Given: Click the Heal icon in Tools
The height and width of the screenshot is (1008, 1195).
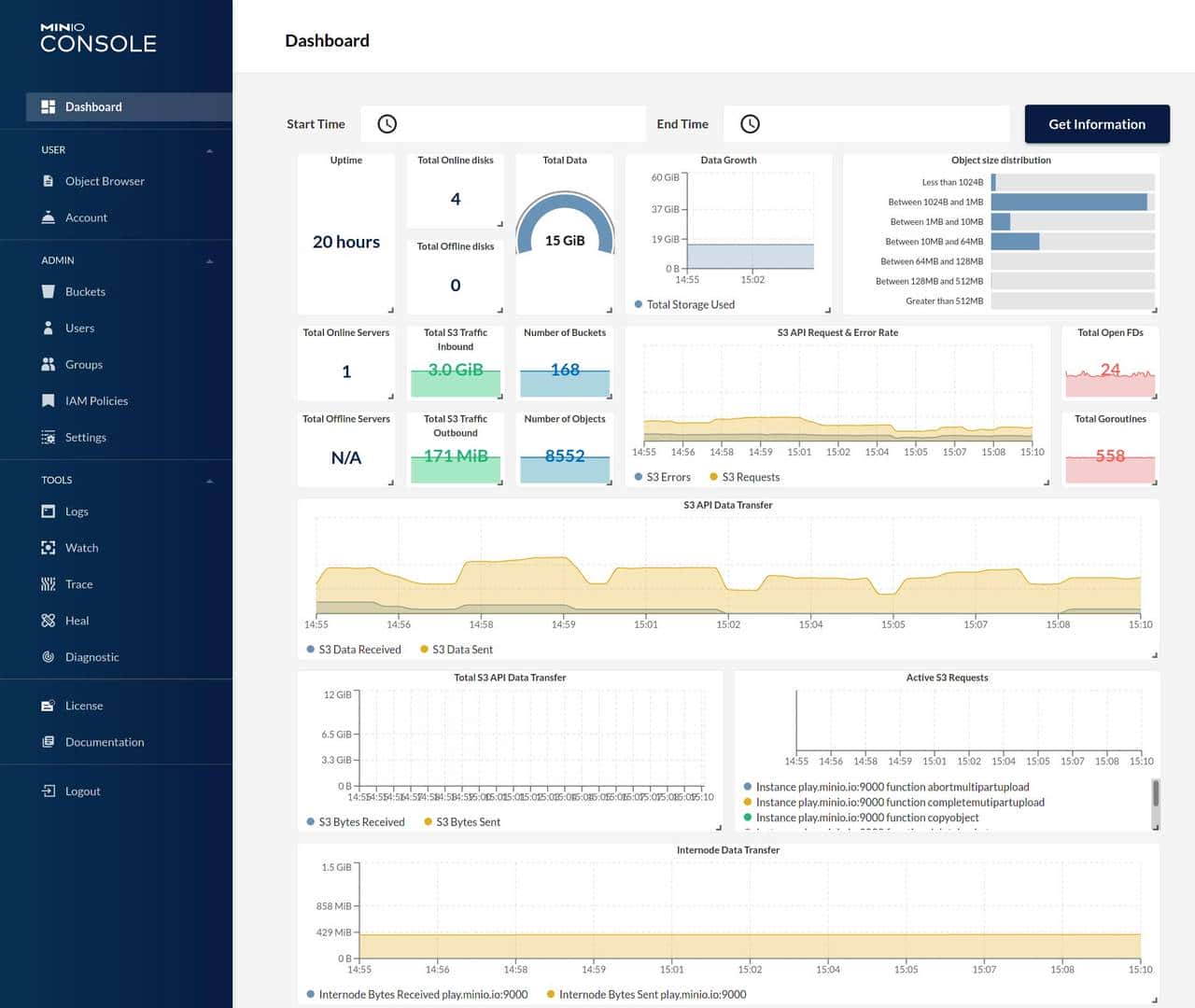Looking at the screenshot, I should point(49,621).
